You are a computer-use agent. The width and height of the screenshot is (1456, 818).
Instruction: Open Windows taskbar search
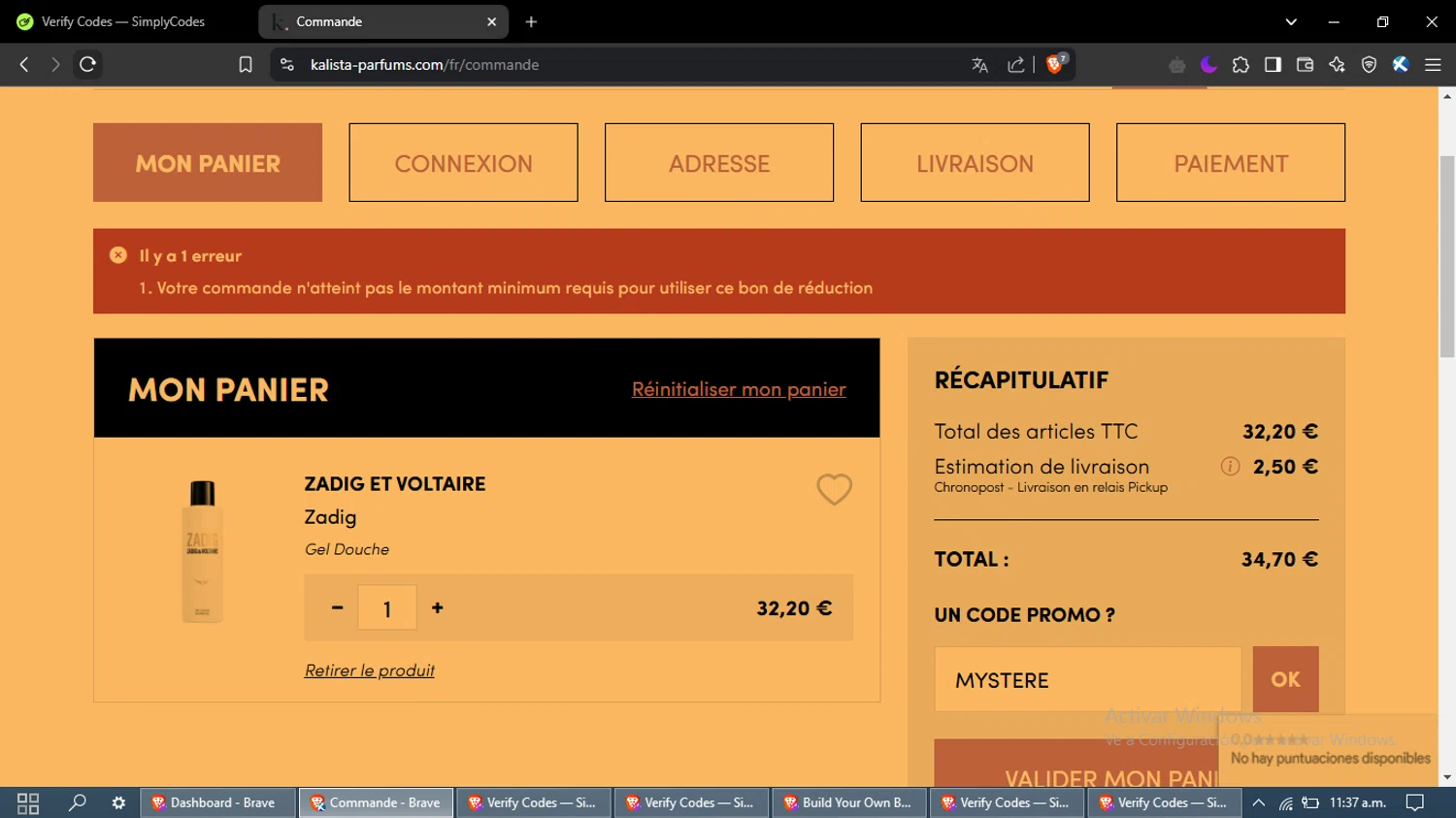pyautogui.click(x=77, y=802)
